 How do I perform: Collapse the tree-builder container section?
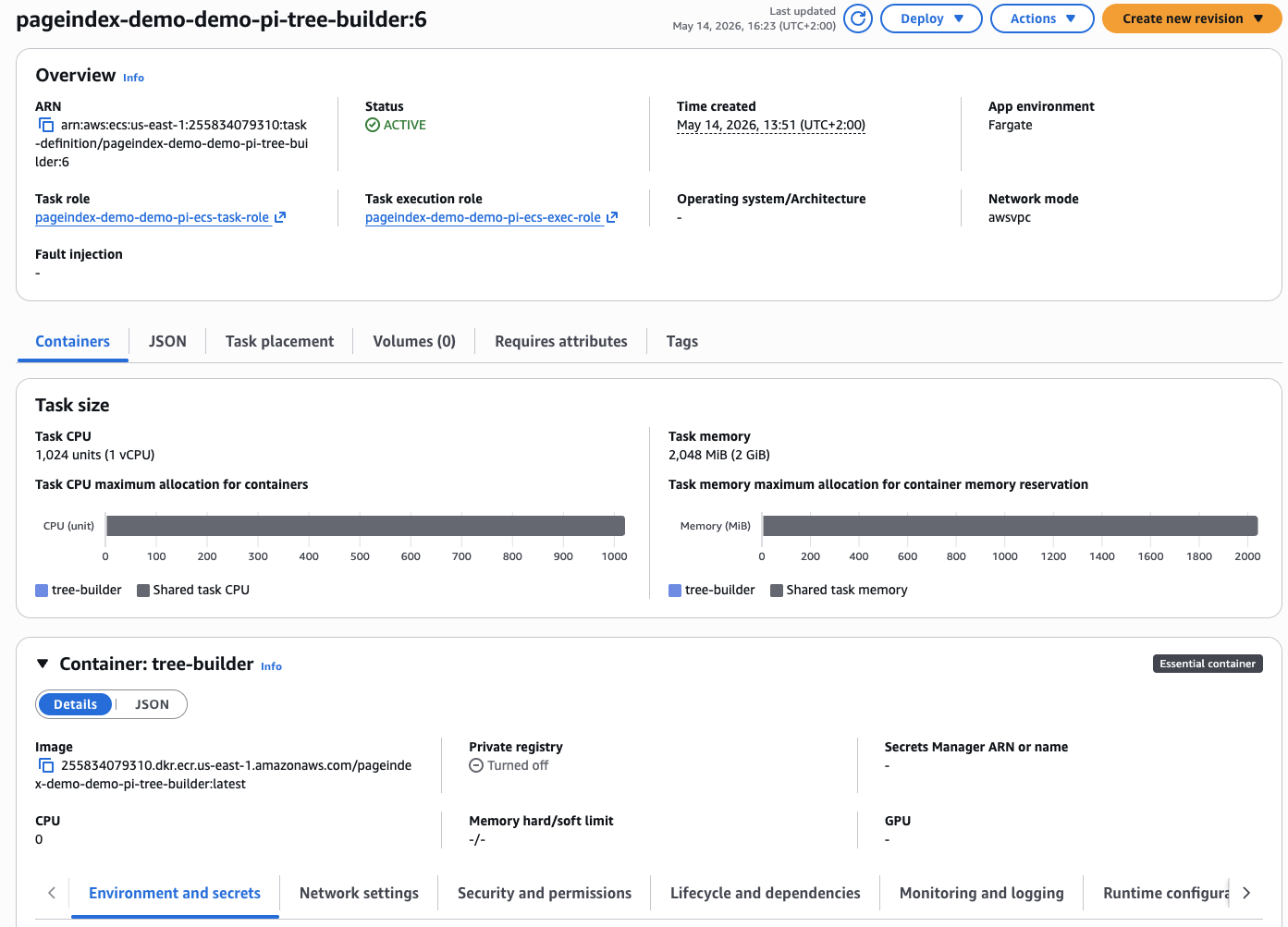(43, 664)
